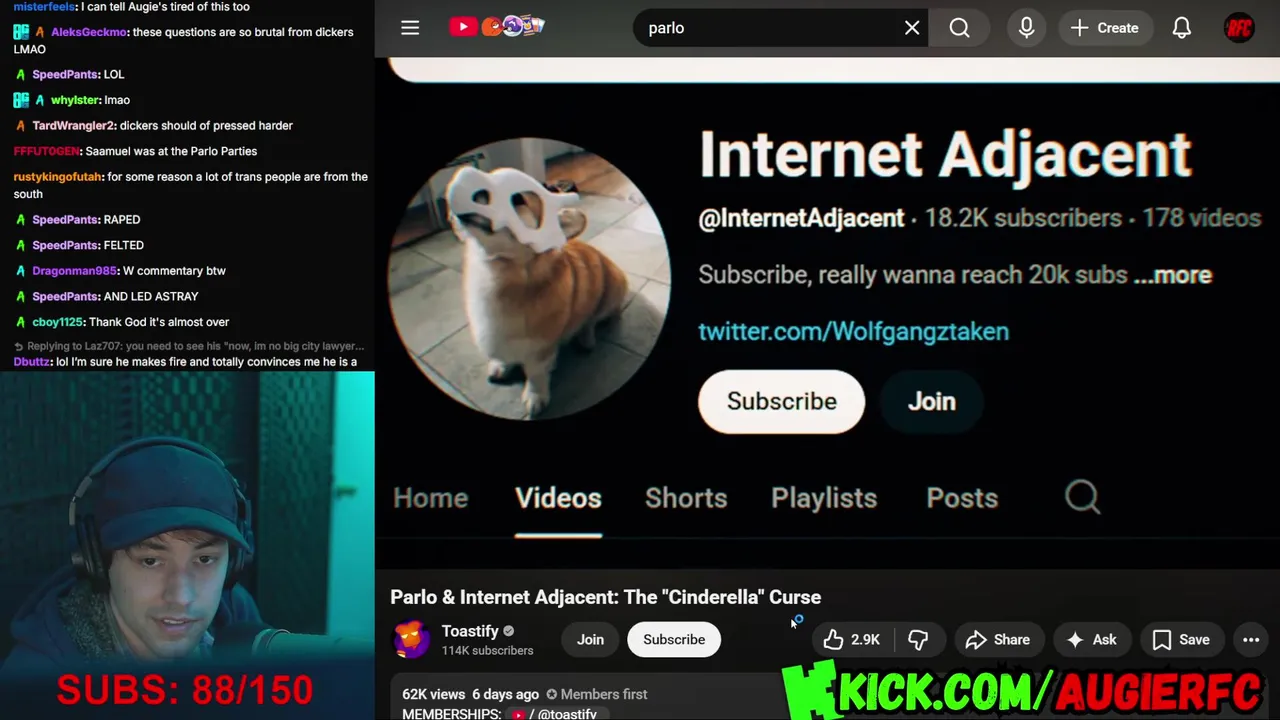Click the '62K views 6 days ago' text
The height and width of the screenshot is (720, 1280).
(x=470, y=694)
